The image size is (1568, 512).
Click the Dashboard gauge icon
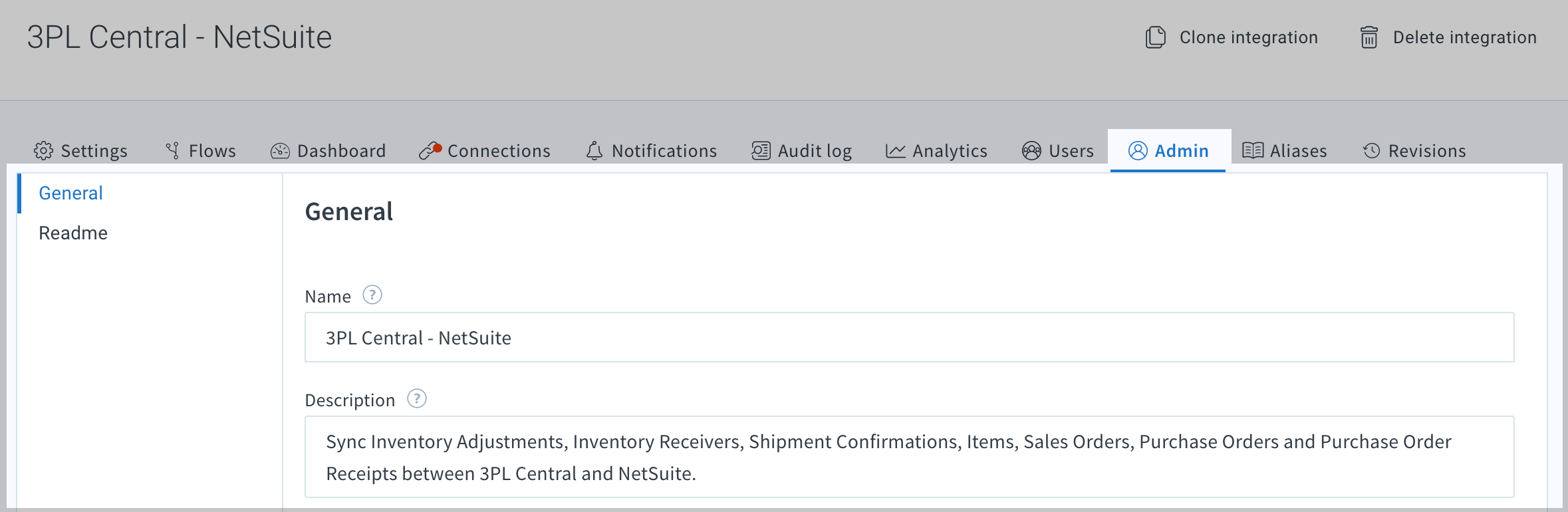point(280,151)
